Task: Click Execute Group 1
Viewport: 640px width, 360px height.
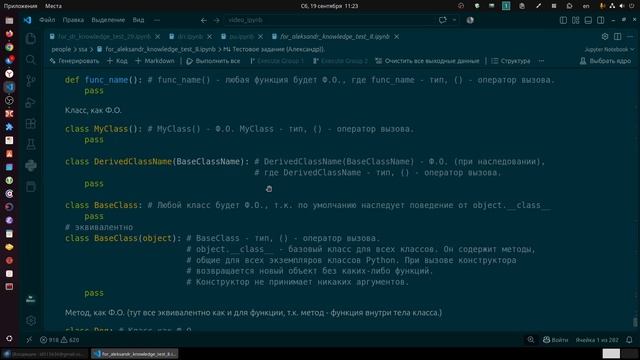Action: click(277, 61)
